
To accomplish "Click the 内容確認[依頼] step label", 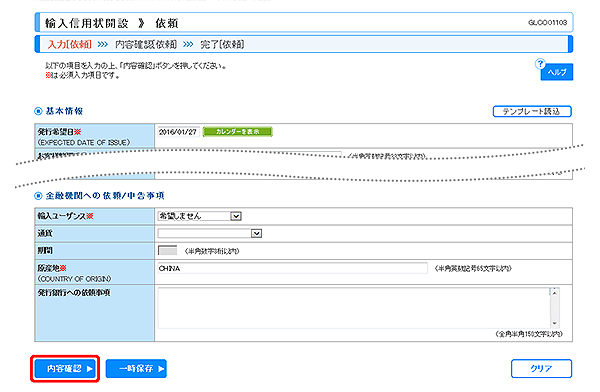I will [146, 44].
